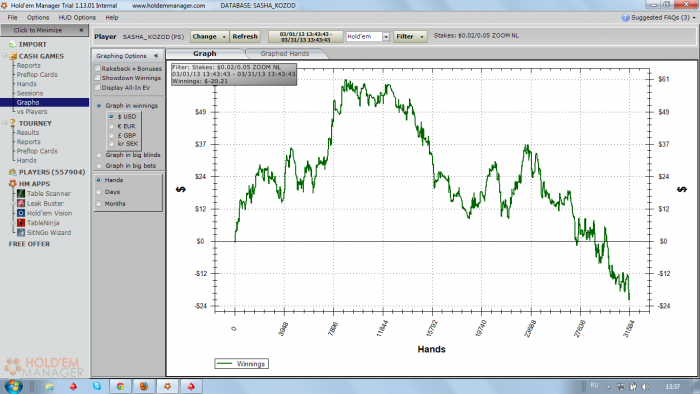The height and width of the screenshot is (394, 700).
Task: Click the Skype icon in taskbar
Action: (97, 386)
